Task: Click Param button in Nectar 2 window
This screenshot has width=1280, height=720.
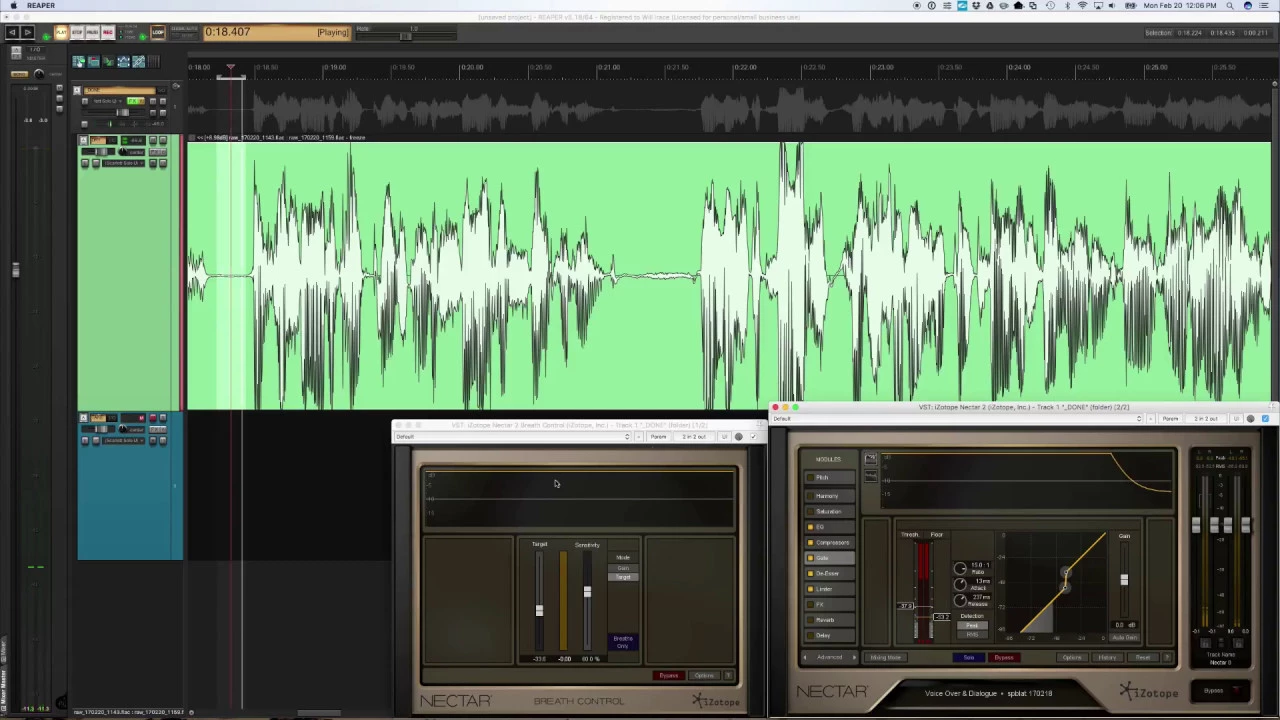Action: (1171, 418)
